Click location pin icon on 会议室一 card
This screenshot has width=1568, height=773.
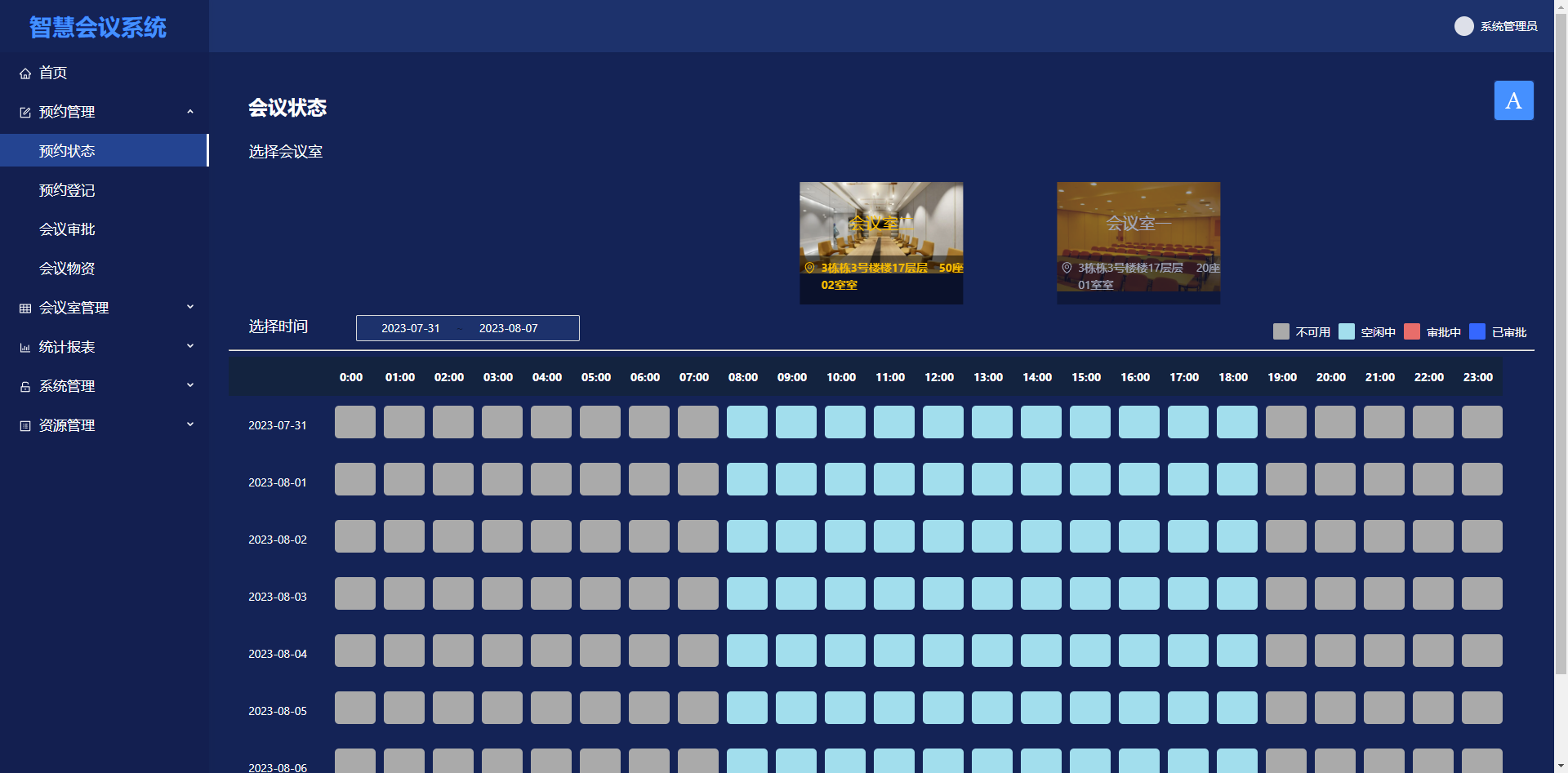1067,268
